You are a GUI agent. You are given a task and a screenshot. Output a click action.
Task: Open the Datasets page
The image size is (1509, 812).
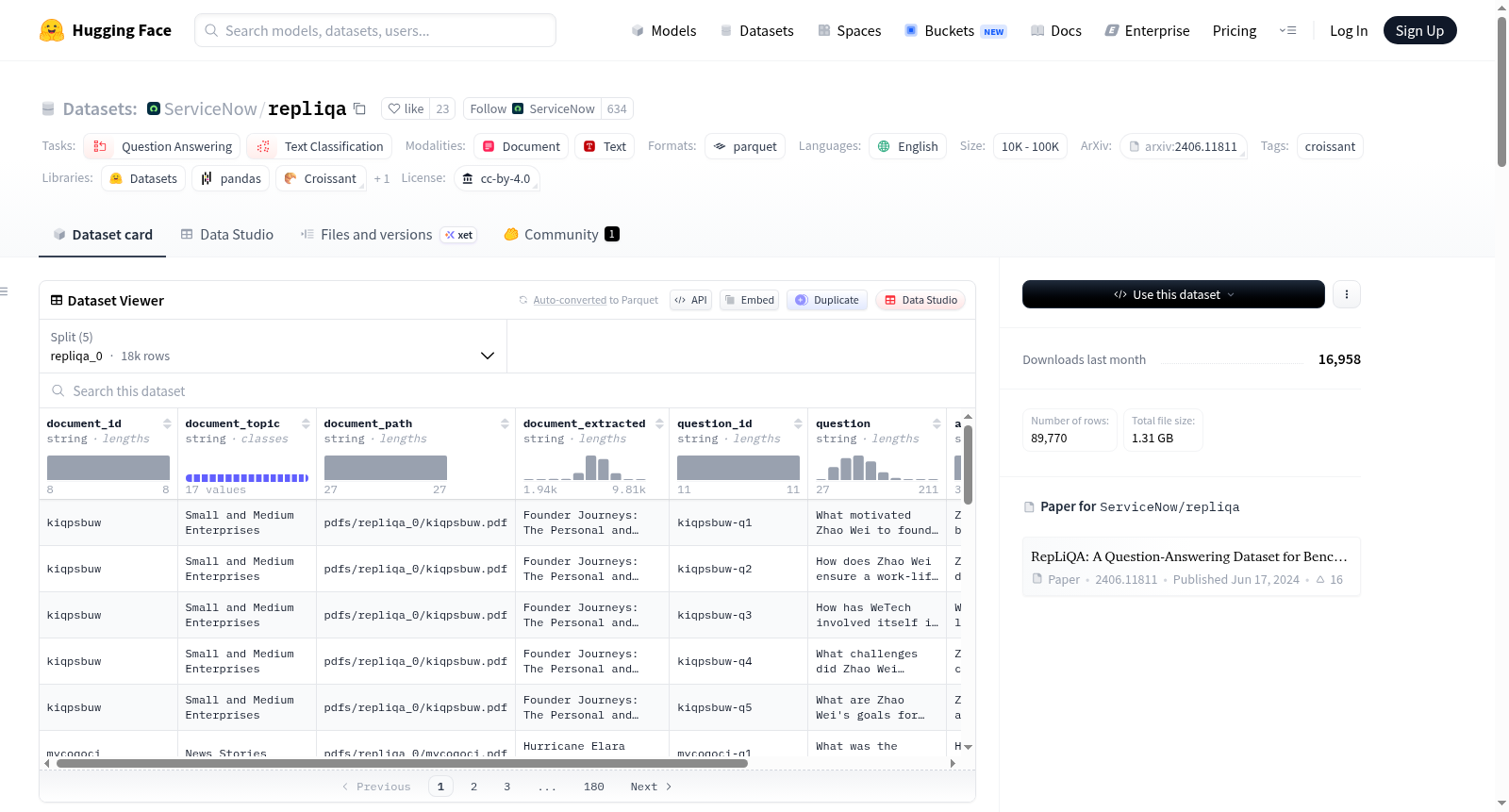tap(757, 30)
